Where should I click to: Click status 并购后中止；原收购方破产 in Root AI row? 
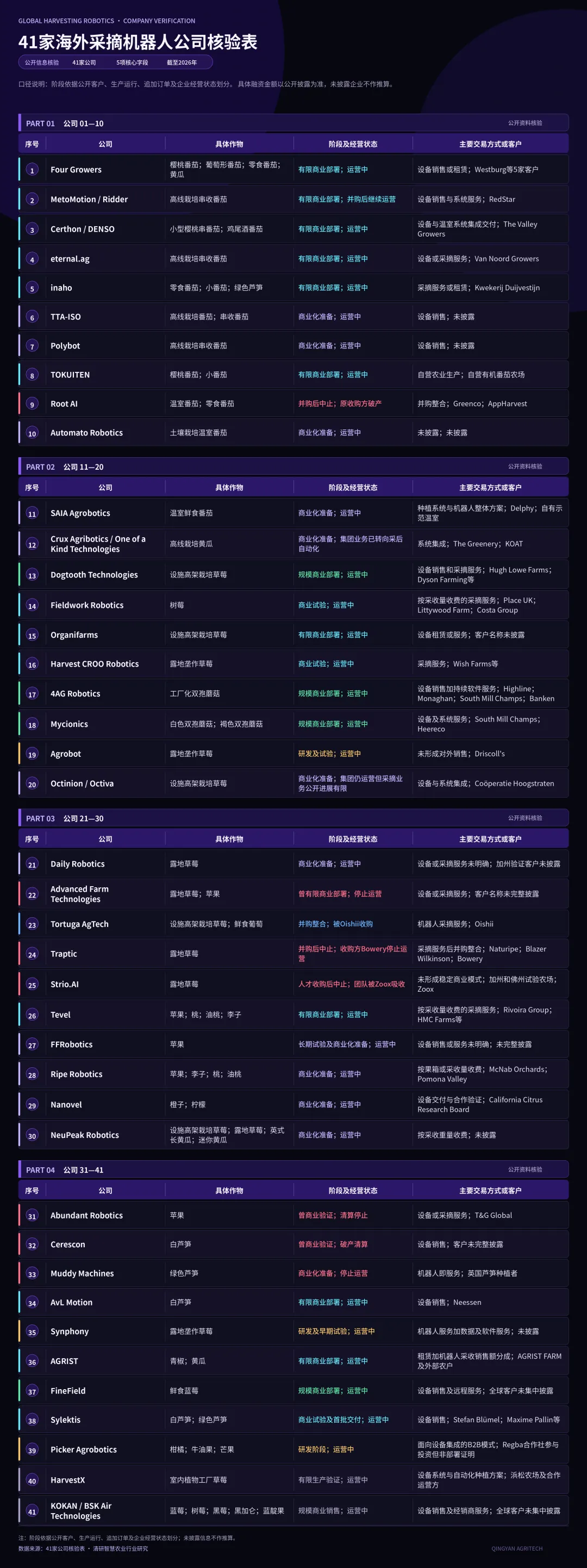[x=339, y=403]
